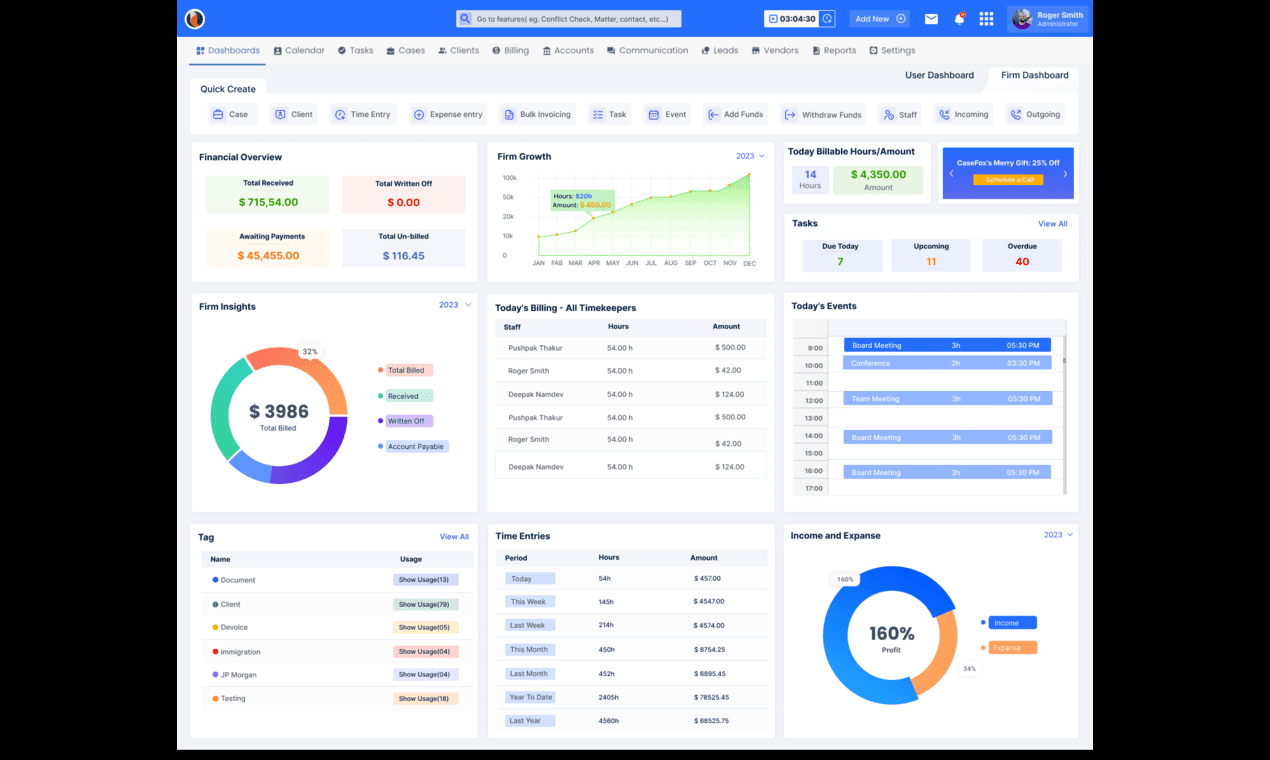Expand Income and Expanse 2023 dropdown
Viewport: 1270px width, 760px height.
pos(1058,535)
